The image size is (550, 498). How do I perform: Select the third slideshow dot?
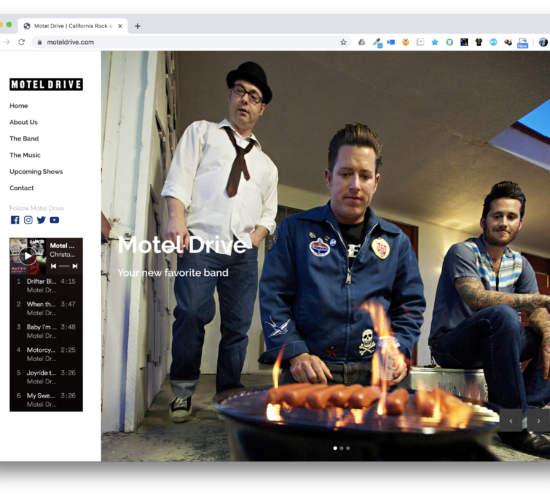[348, 448]
